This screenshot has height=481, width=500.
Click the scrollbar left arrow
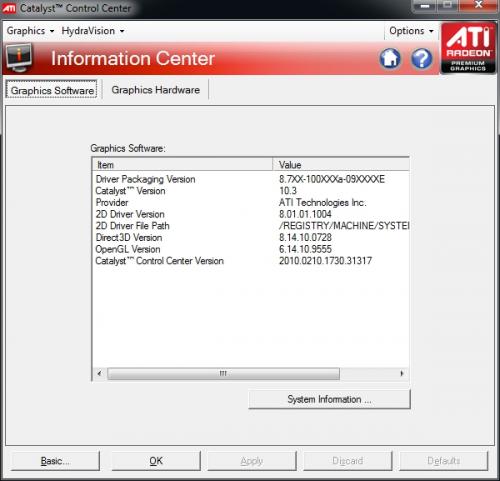point(99,373)
